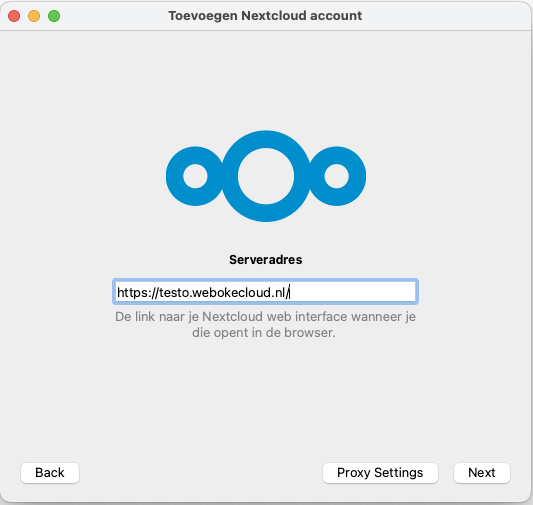Click the Nextcloud logo
The width and height of the screenshot is (533, 505).
pyautogui.click(x=266, y=176)
